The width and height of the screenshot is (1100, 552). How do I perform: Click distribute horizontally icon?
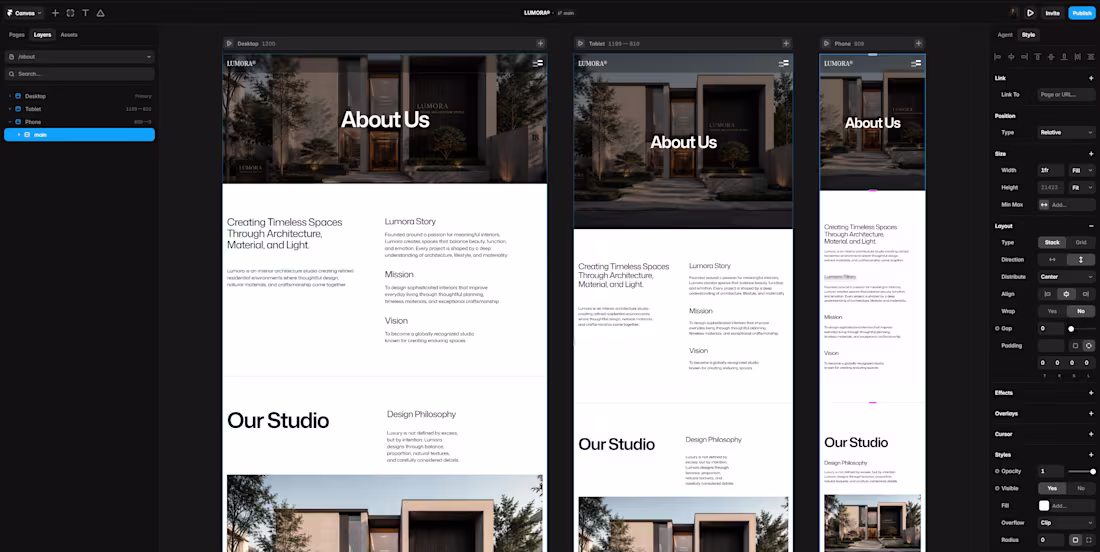point(1078,57)
